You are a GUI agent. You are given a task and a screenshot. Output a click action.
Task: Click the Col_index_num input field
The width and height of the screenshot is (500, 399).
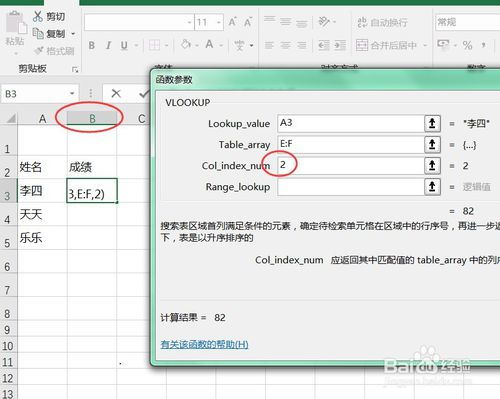click(351, 165)
